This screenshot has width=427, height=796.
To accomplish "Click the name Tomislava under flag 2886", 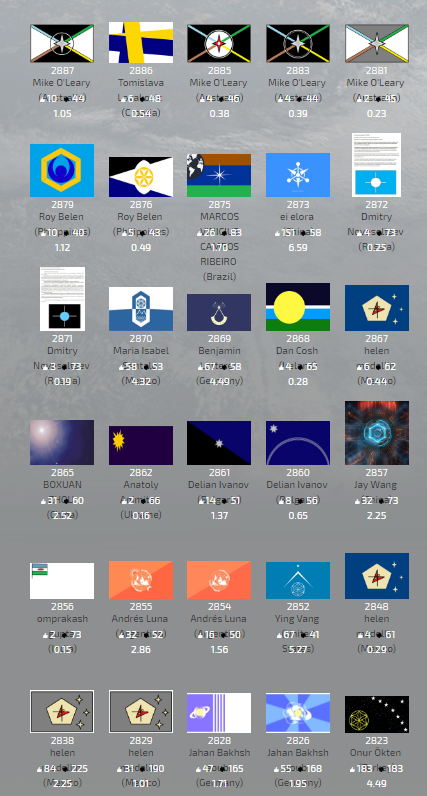I will tap(141, 82).
